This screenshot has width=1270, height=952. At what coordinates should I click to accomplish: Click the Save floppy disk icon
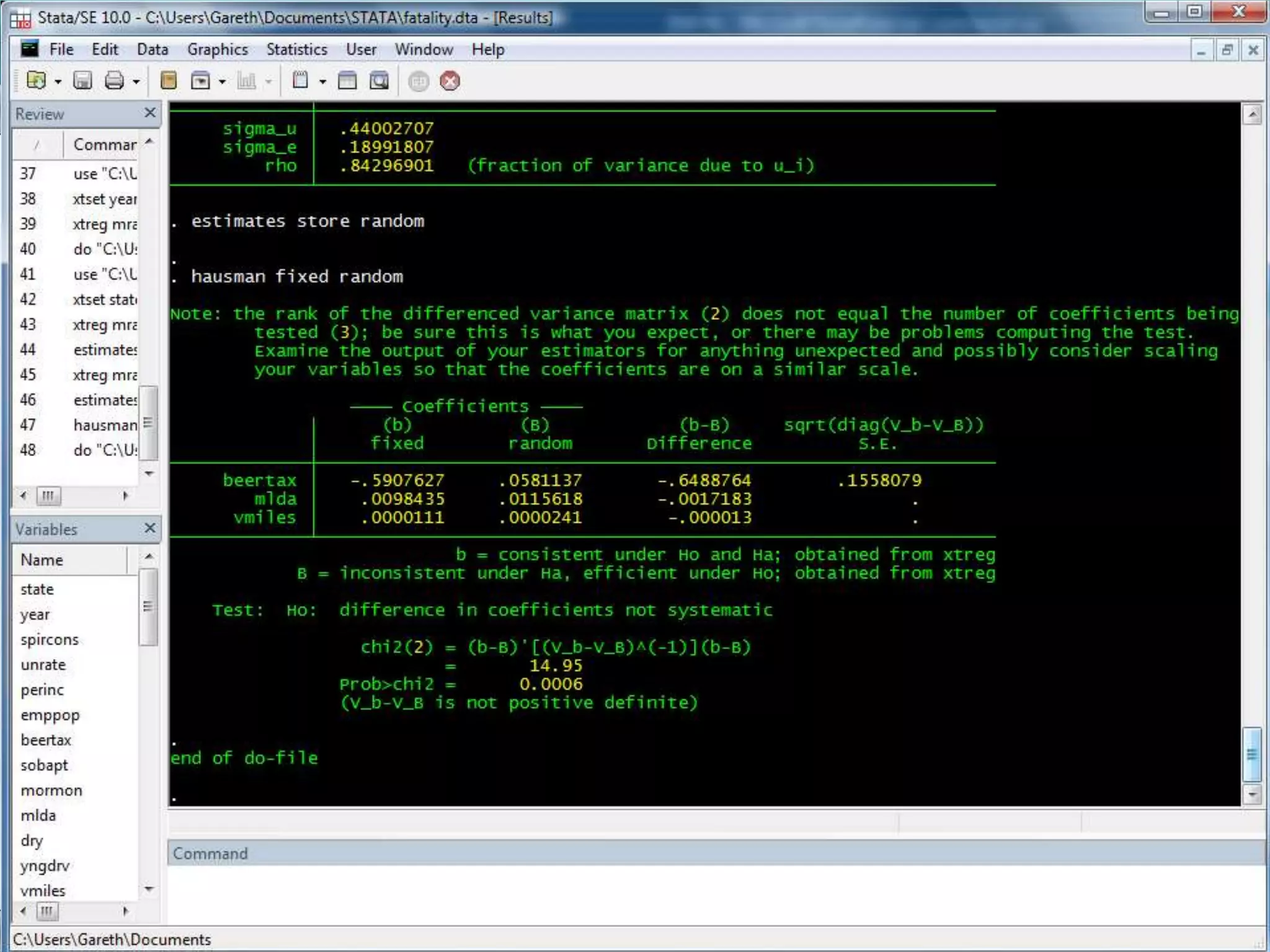click(82, 81)
